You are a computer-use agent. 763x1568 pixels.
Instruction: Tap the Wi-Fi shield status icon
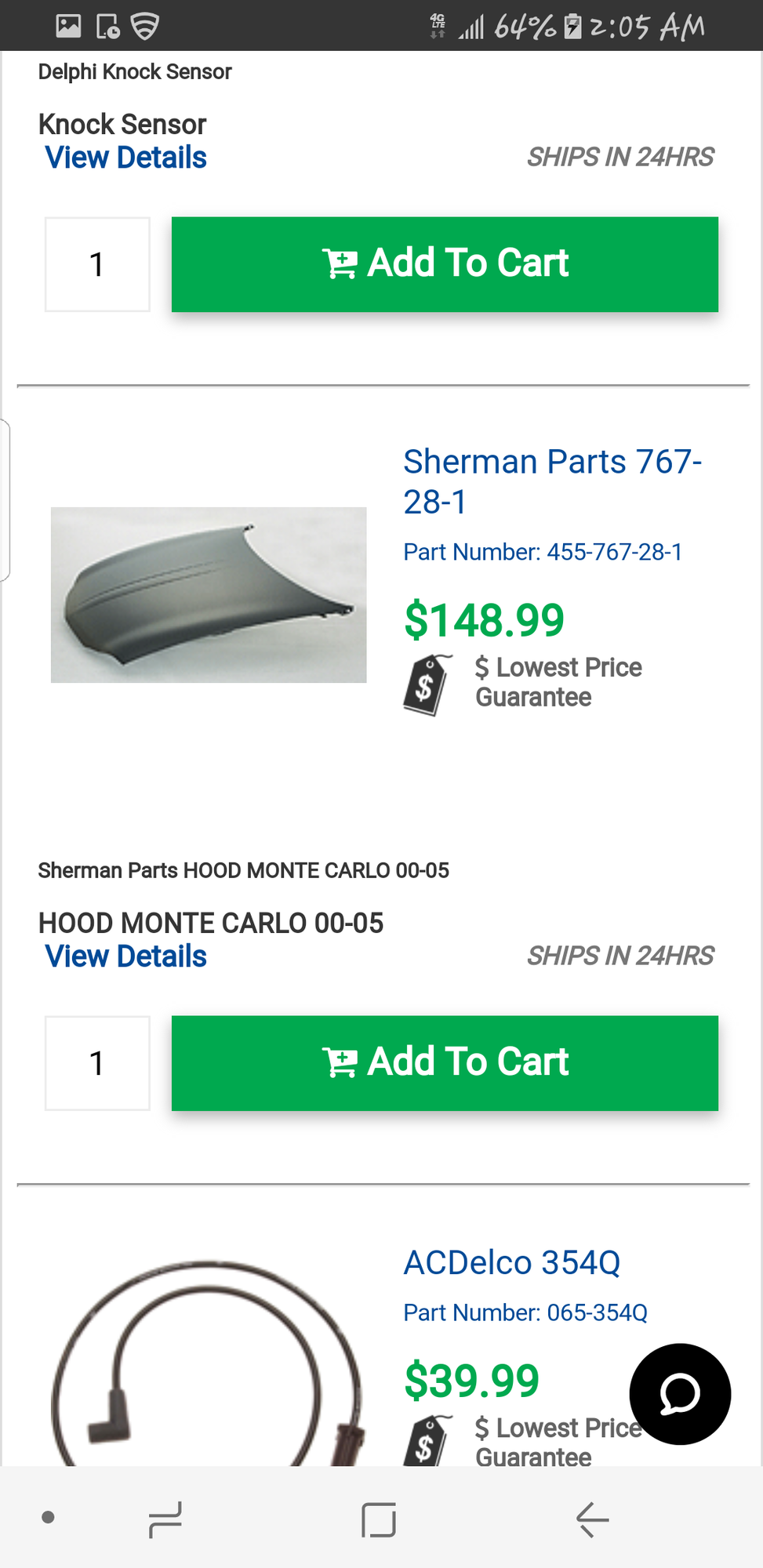[144, 26]
